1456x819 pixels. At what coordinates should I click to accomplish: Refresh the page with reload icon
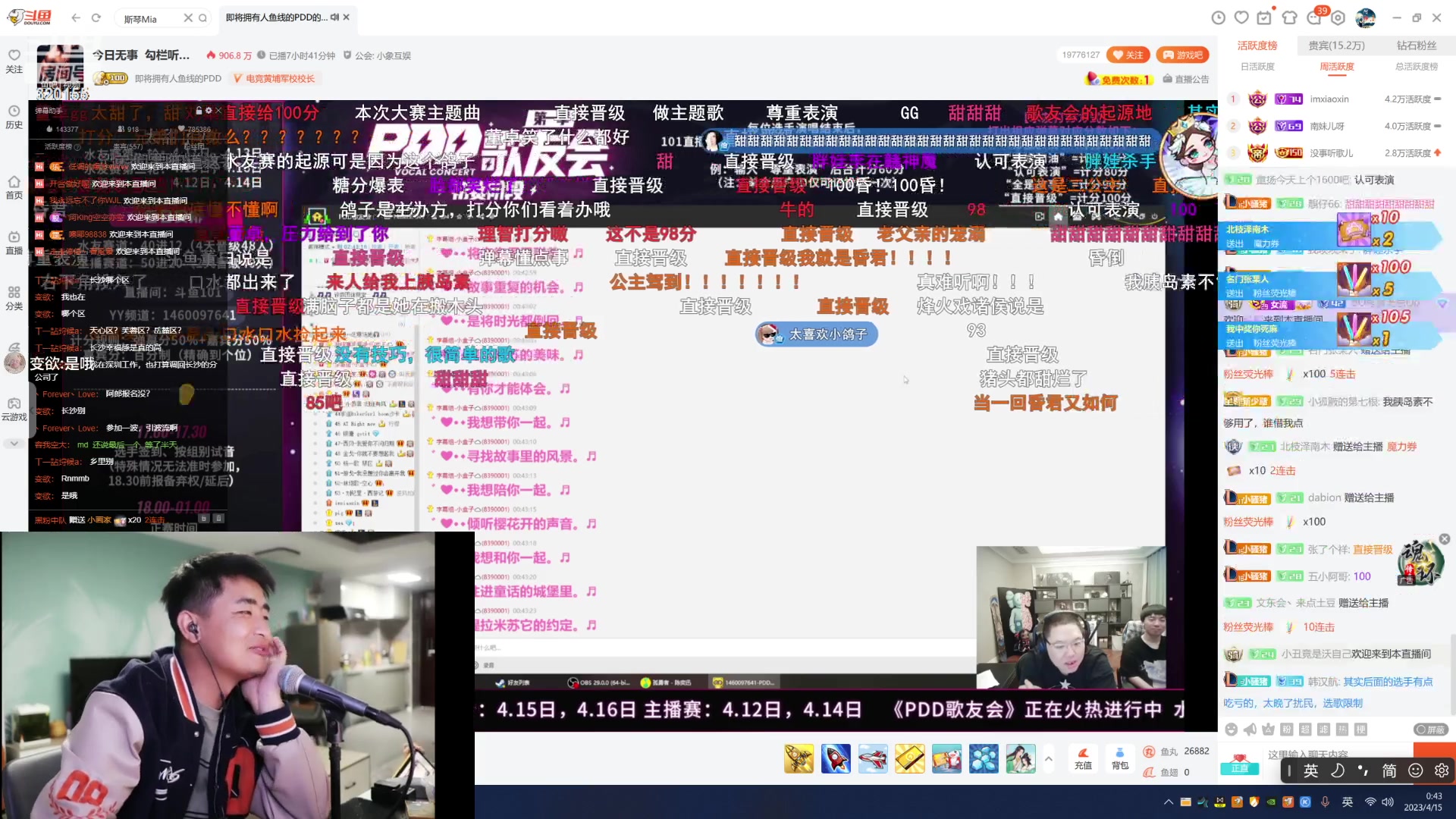pyautogui.click(x=96, y=17)
